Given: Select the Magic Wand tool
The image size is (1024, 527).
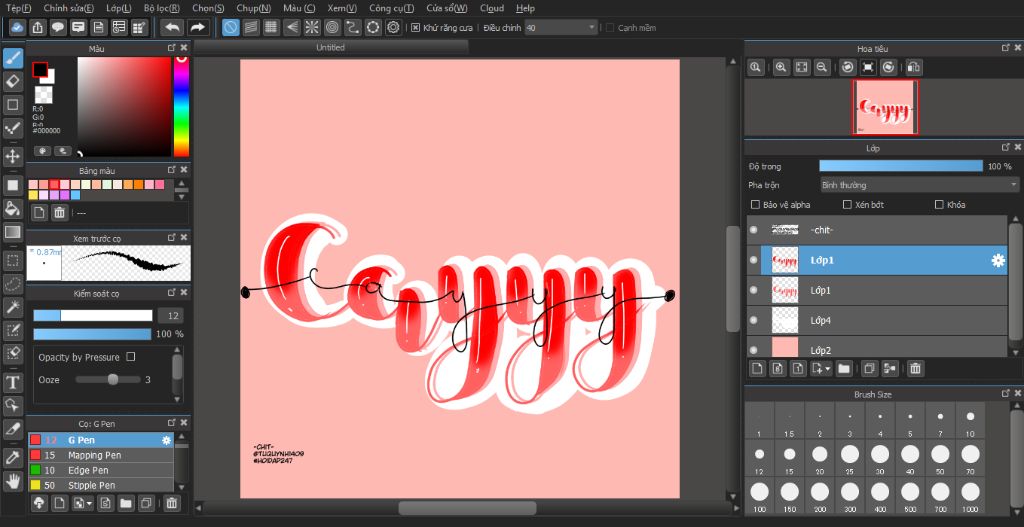Looking at the screenshot, I should 12,307.
